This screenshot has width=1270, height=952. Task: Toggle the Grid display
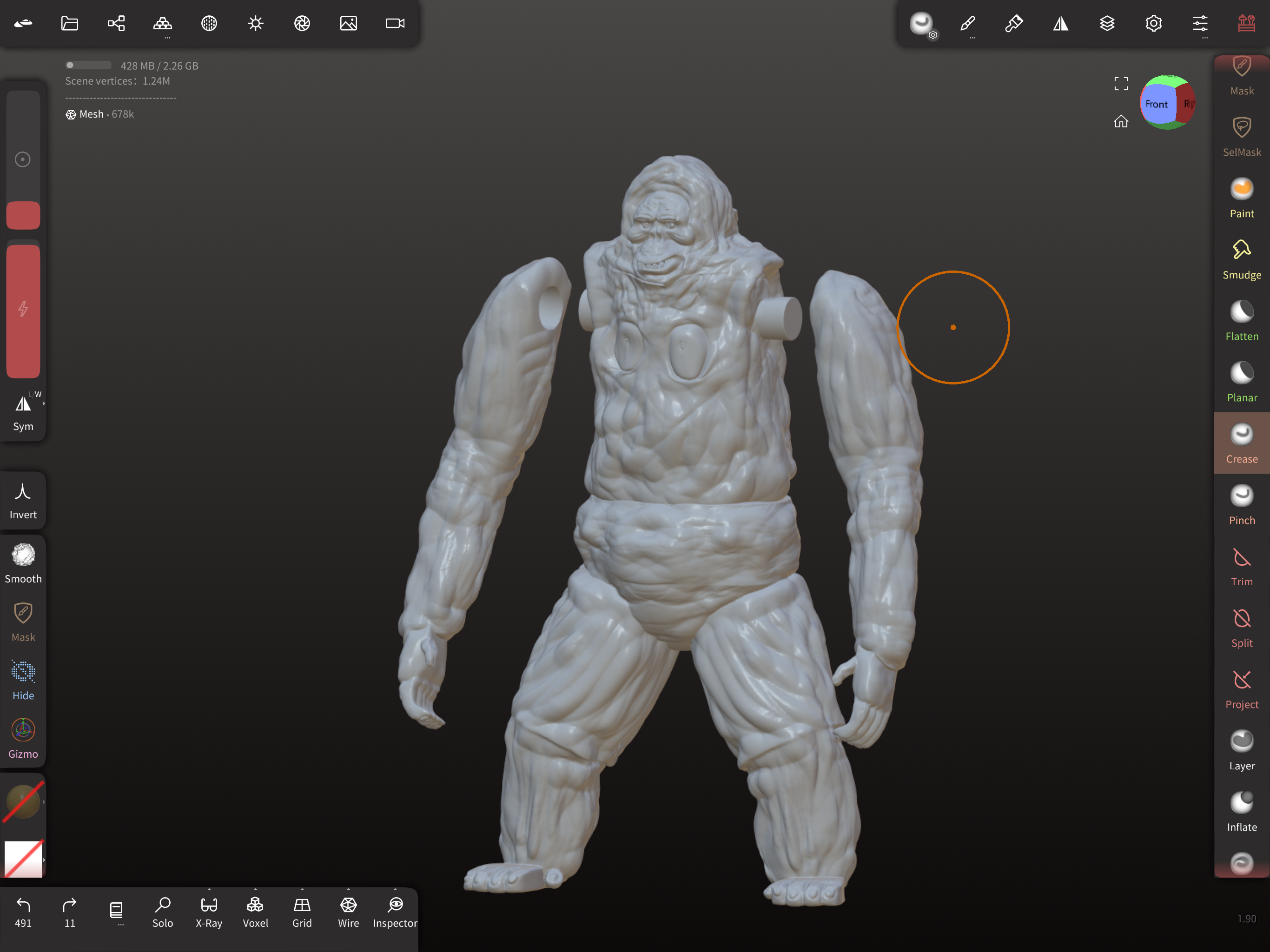tap(302, 912)
